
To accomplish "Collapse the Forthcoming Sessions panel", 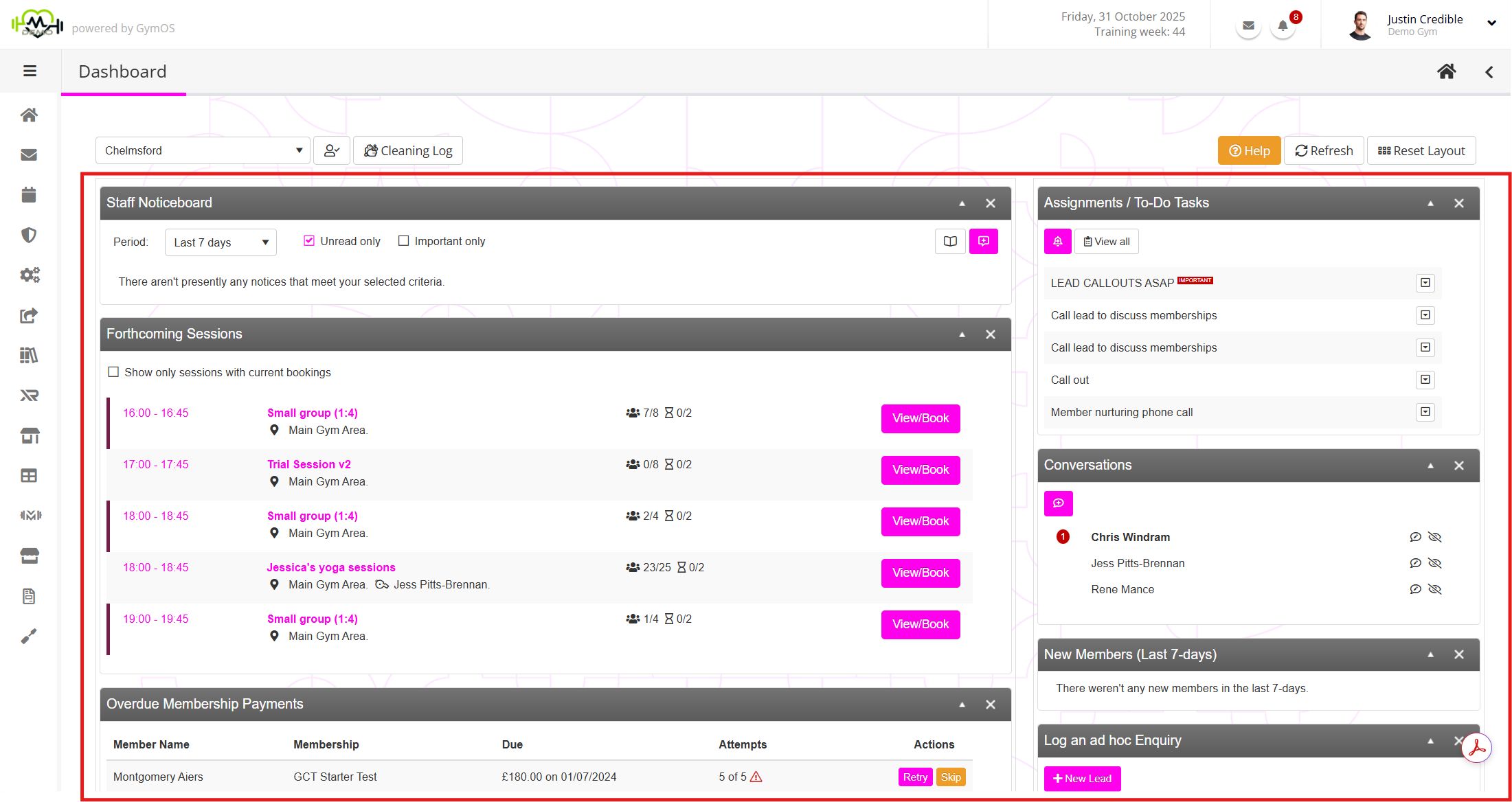I will click(962, 334).
